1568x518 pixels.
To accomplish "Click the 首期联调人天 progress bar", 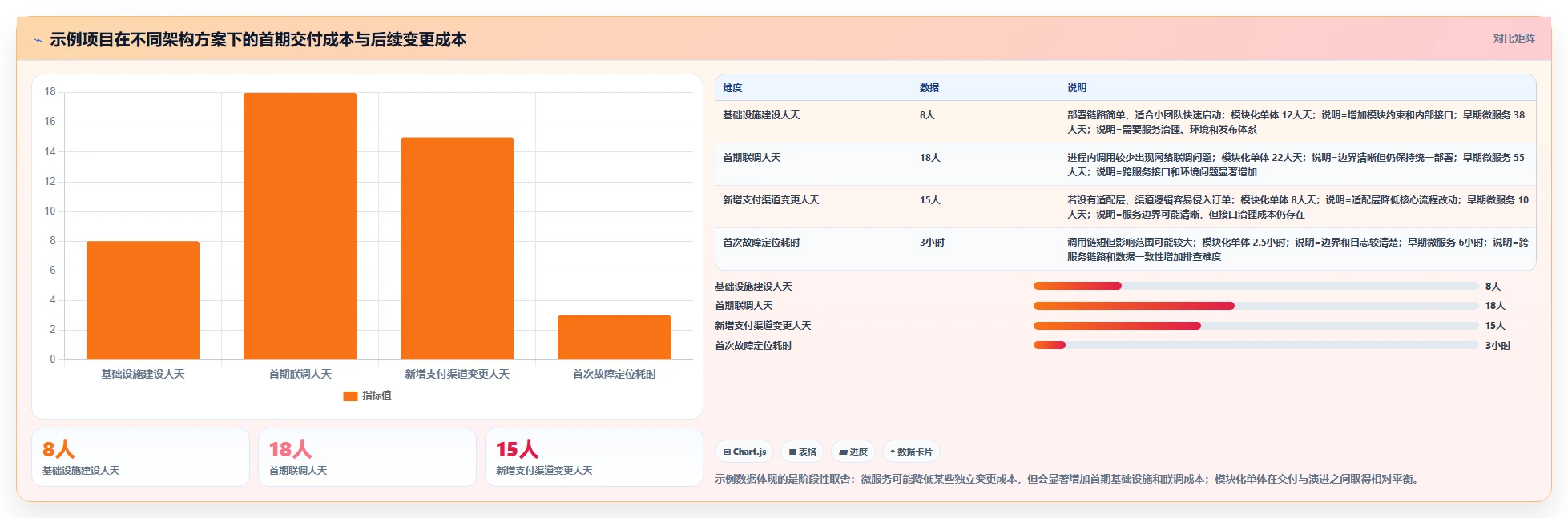I will click(x=1256, y=306).
